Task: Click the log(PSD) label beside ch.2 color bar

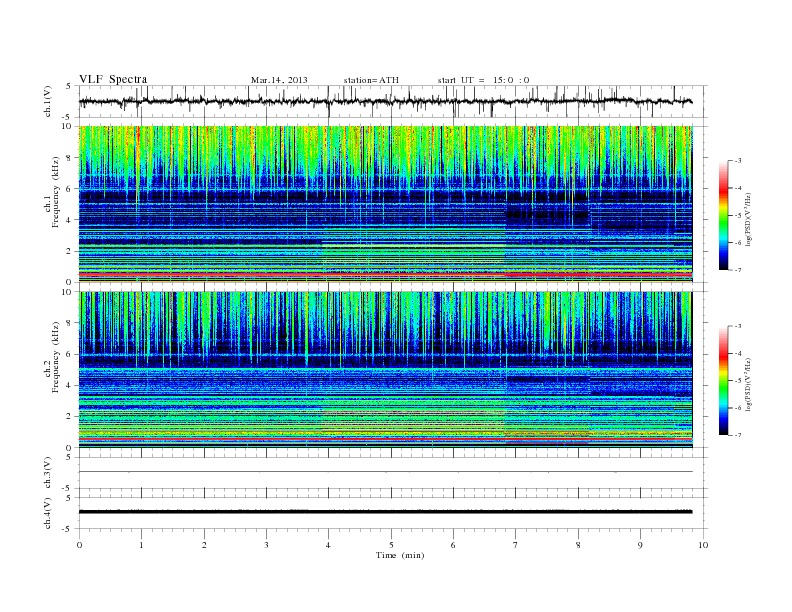Action: (x=748, y=384)
